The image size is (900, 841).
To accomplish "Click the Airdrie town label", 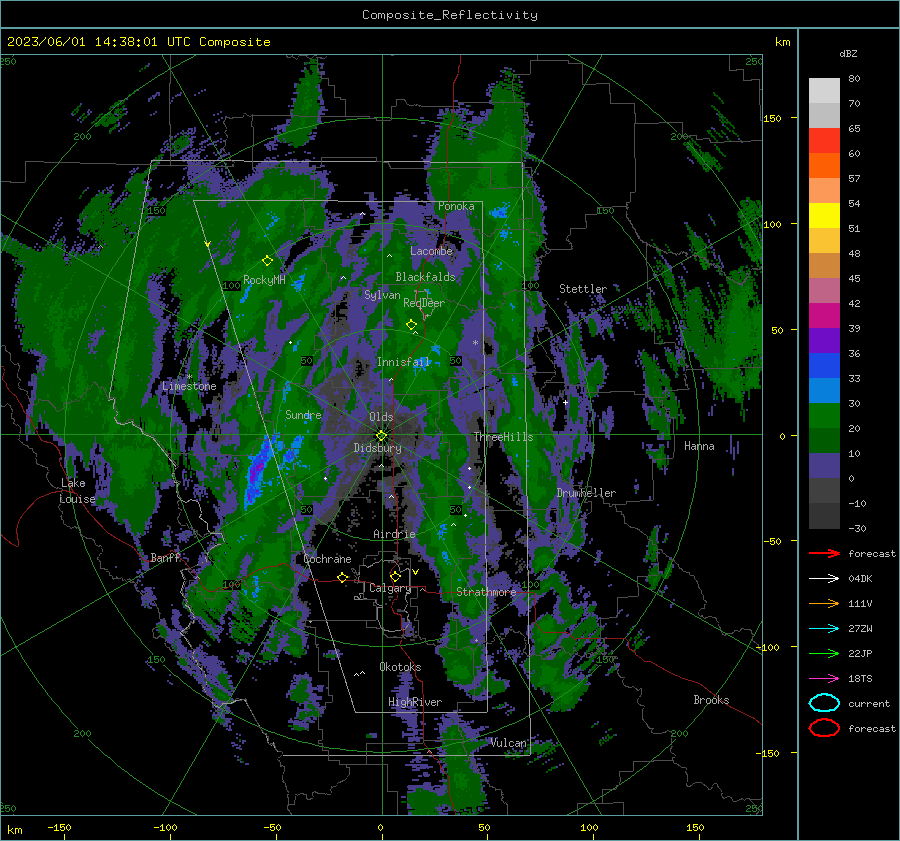I will 394,534.
